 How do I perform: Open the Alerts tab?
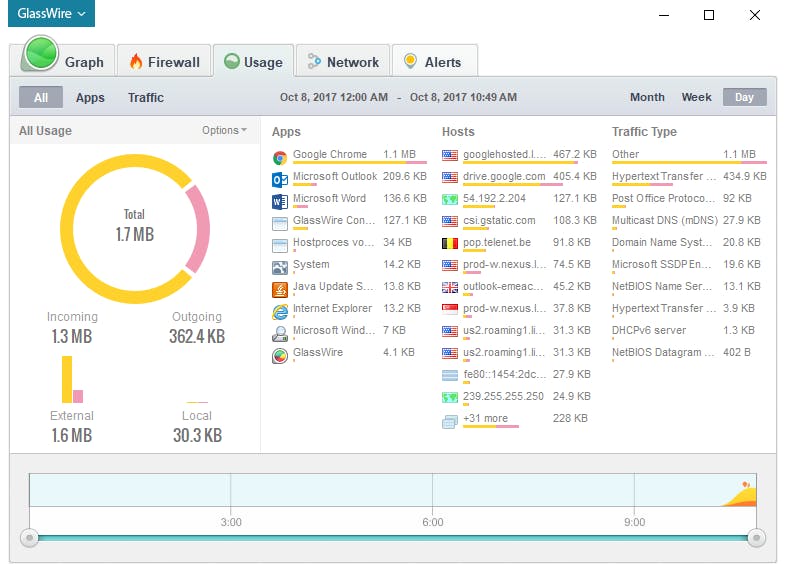click(x=434, y=62)
